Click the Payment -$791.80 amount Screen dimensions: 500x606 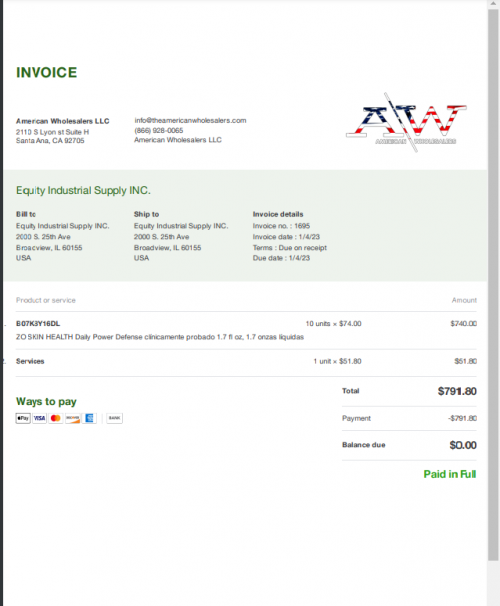463,418
